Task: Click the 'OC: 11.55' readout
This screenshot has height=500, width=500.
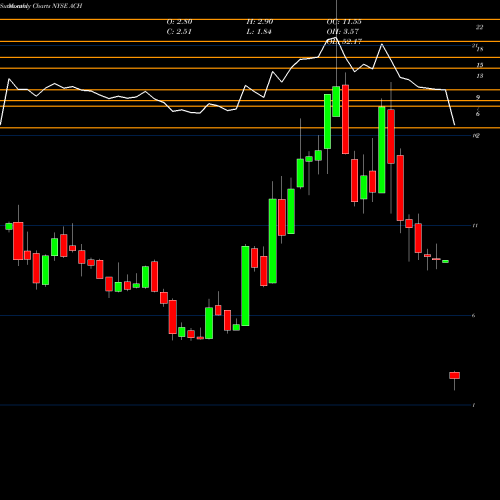Action: pos(344,22)
